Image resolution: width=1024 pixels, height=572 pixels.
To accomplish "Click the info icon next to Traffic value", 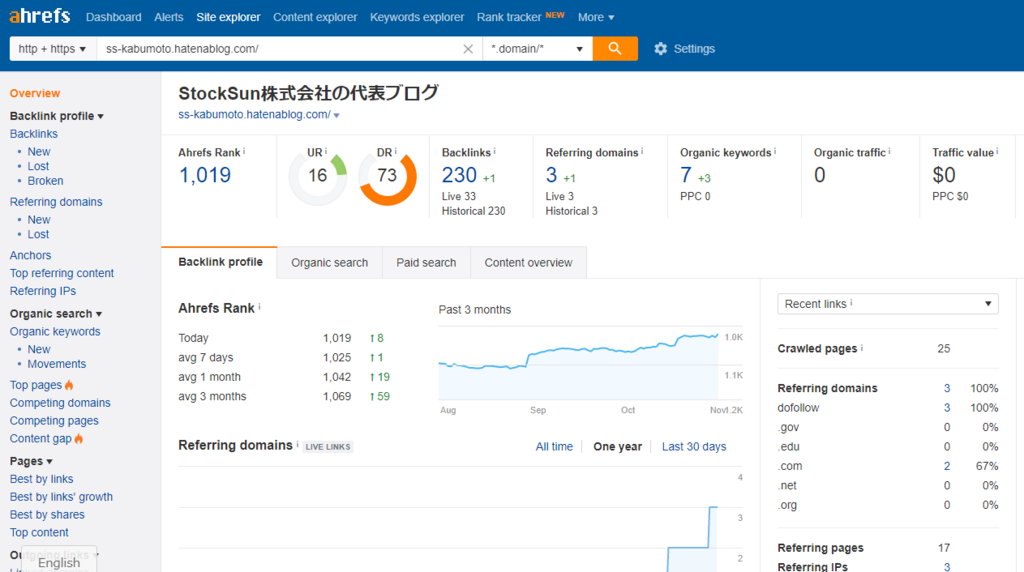I will pos(997,151).
